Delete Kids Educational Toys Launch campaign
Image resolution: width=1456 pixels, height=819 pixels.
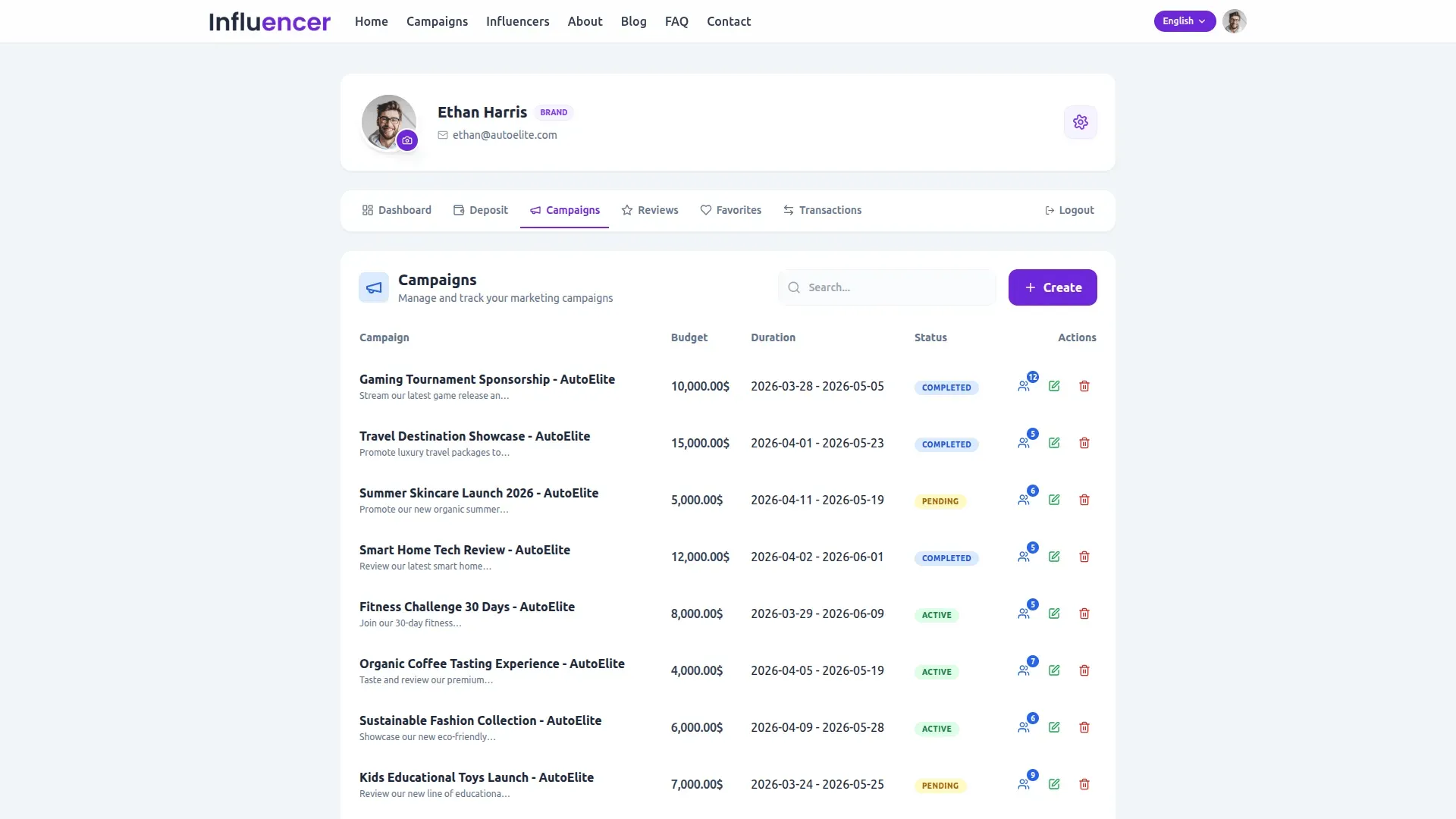click(x=1084, y=784)
